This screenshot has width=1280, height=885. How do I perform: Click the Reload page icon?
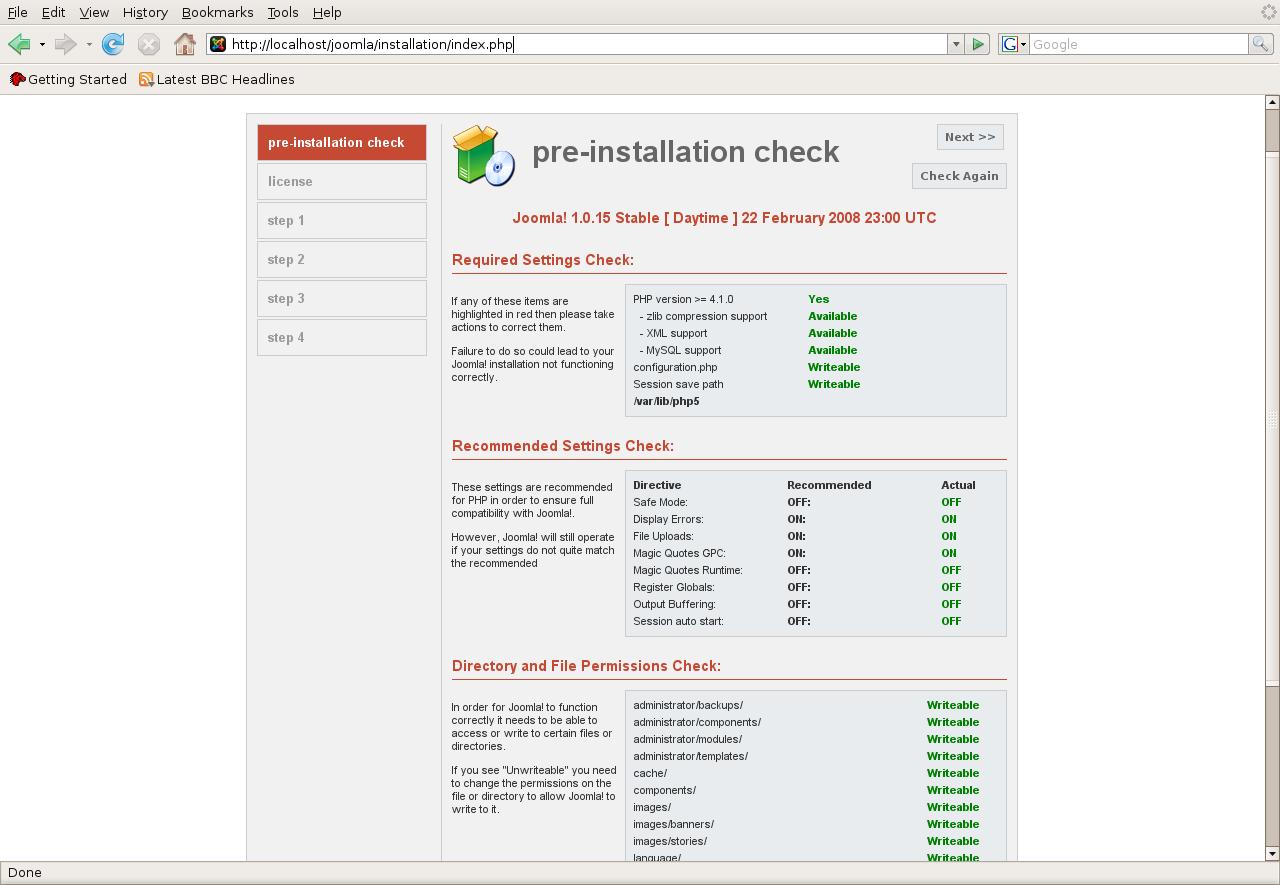tap(113, 44)
